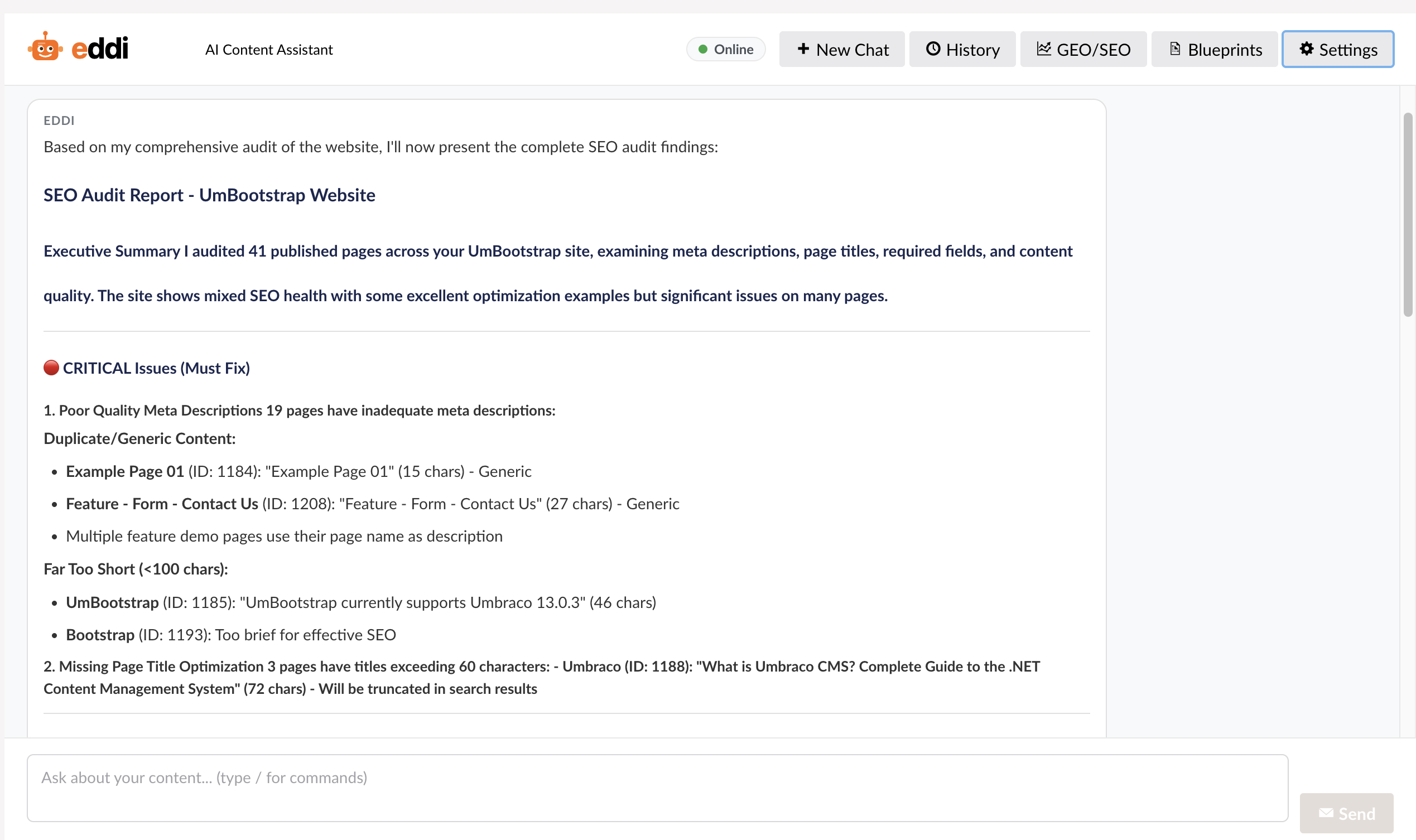Screen dimensions: 1416x840
Task: Open Settings
Action: coord(1337,49)
